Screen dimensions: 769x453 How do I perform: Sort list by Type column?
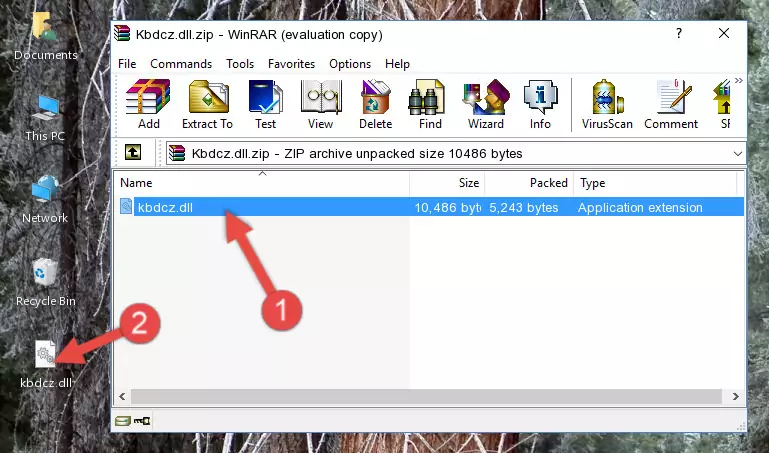point(655,183)
